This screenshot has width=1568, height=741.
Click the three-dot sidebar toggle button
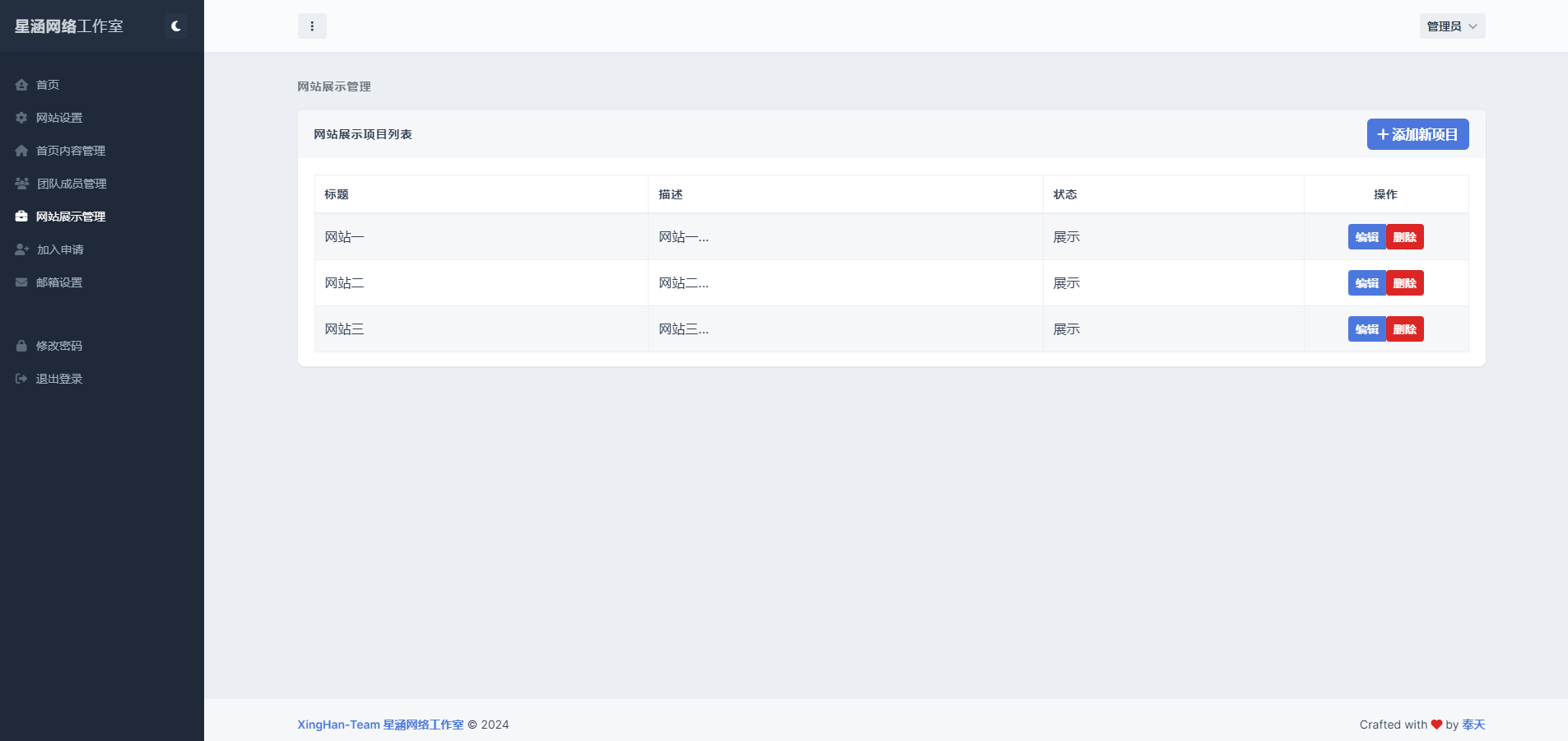point(312,26)
